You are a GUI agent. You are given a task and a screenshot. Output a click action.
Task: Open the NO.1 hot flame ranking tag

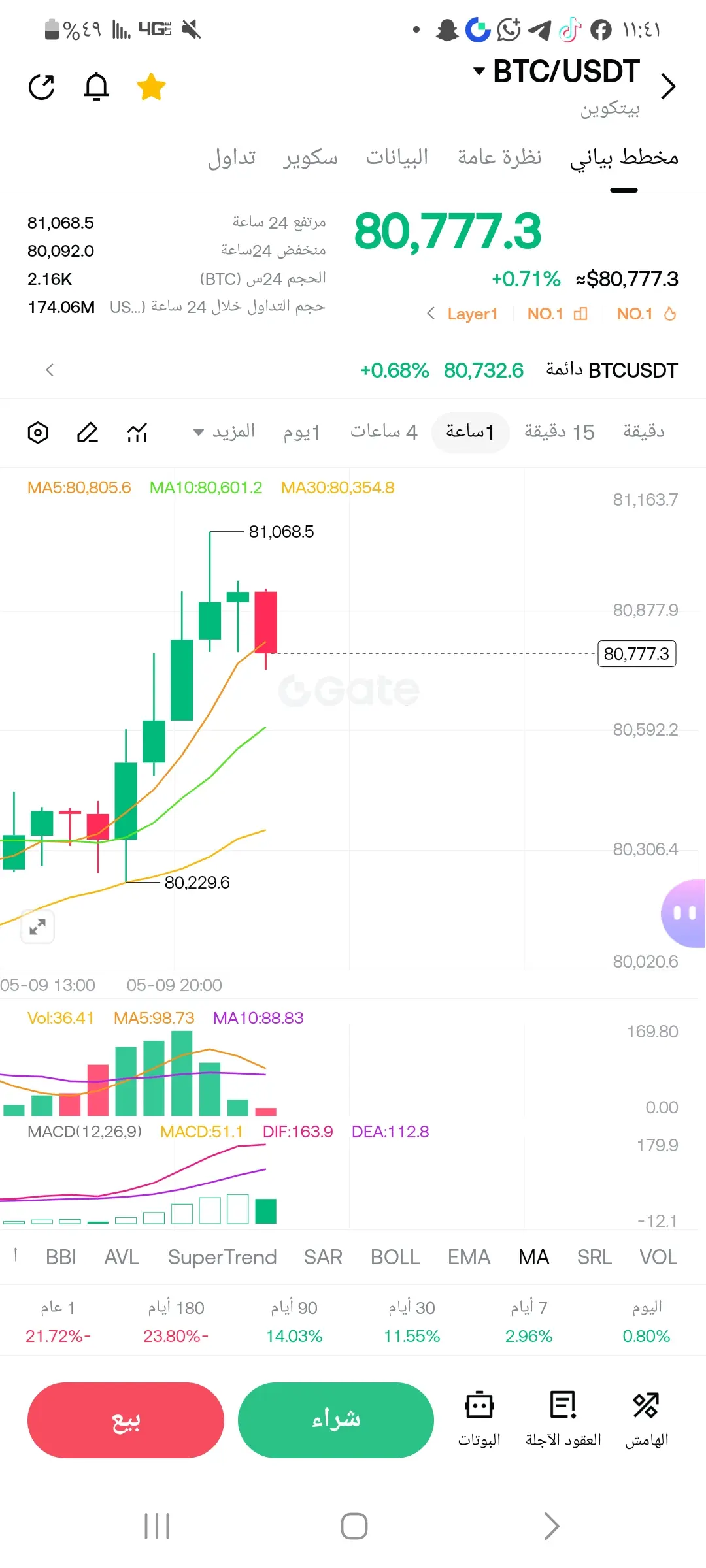pyautogui.click(x=647, y=314)
